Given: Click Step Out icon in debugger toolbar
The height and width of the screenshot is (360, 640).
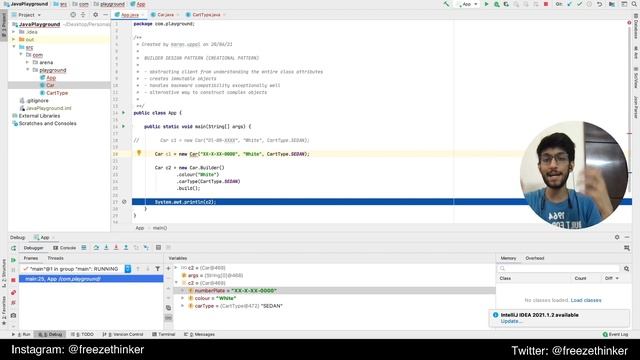Looking at the screenshot, I should coord(126,248).
